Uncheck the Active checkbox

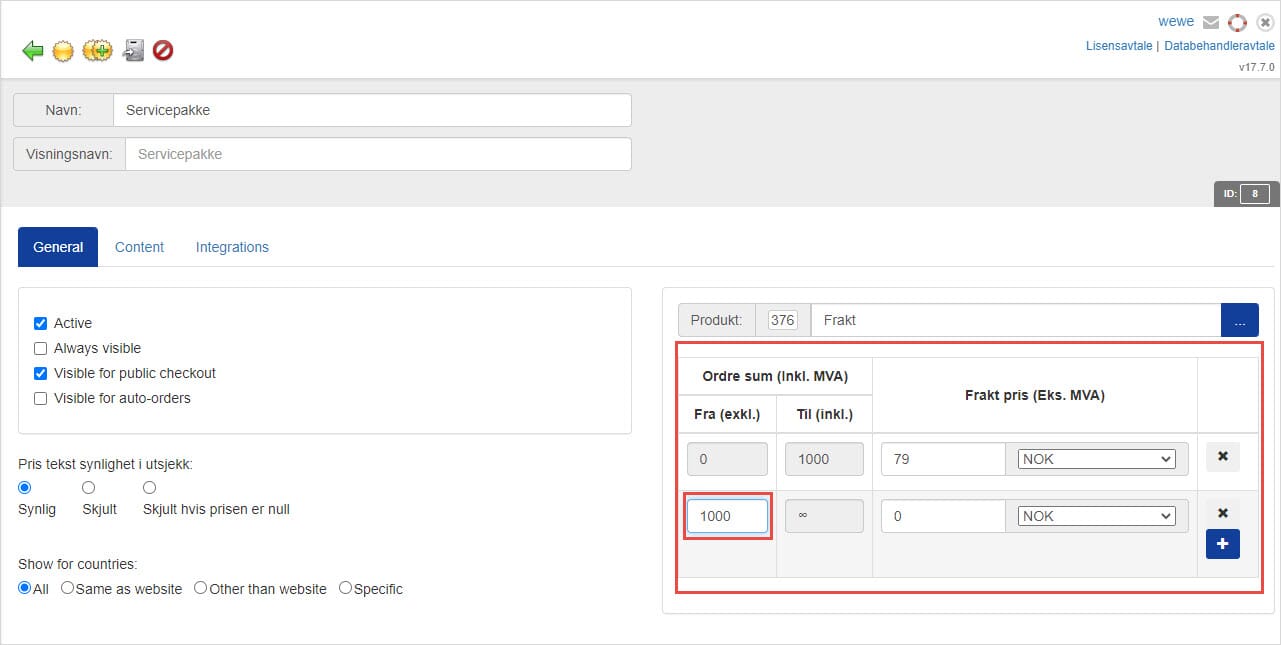(x=41, y=323)
